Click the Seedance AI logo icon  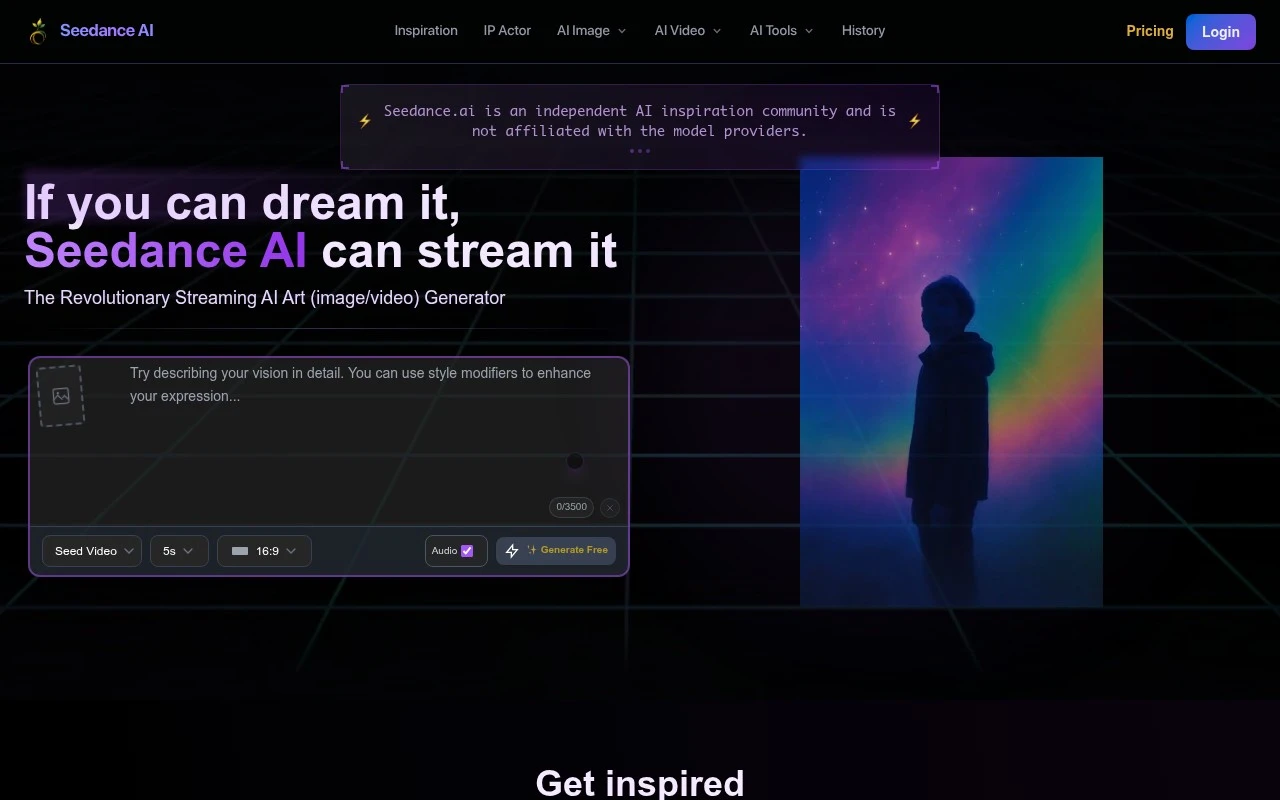38,31
